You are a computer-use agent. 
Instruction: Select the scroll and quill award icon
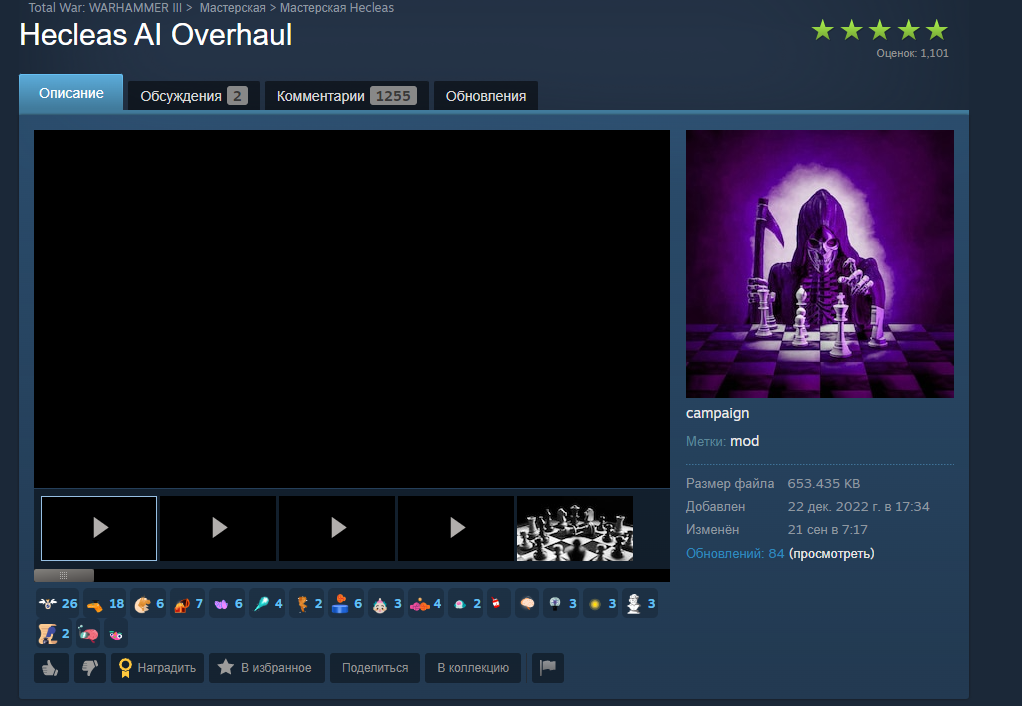[53, 634]
